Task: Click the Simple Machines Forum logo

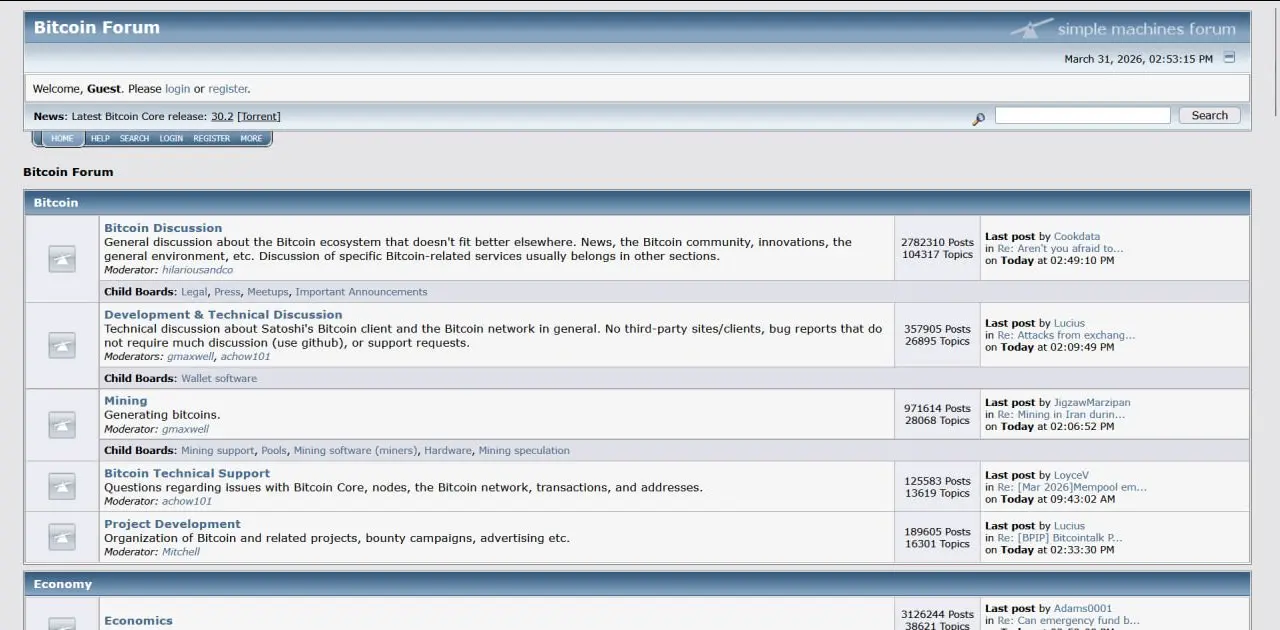Action: pyautogui.click(x=1123, y=28)
